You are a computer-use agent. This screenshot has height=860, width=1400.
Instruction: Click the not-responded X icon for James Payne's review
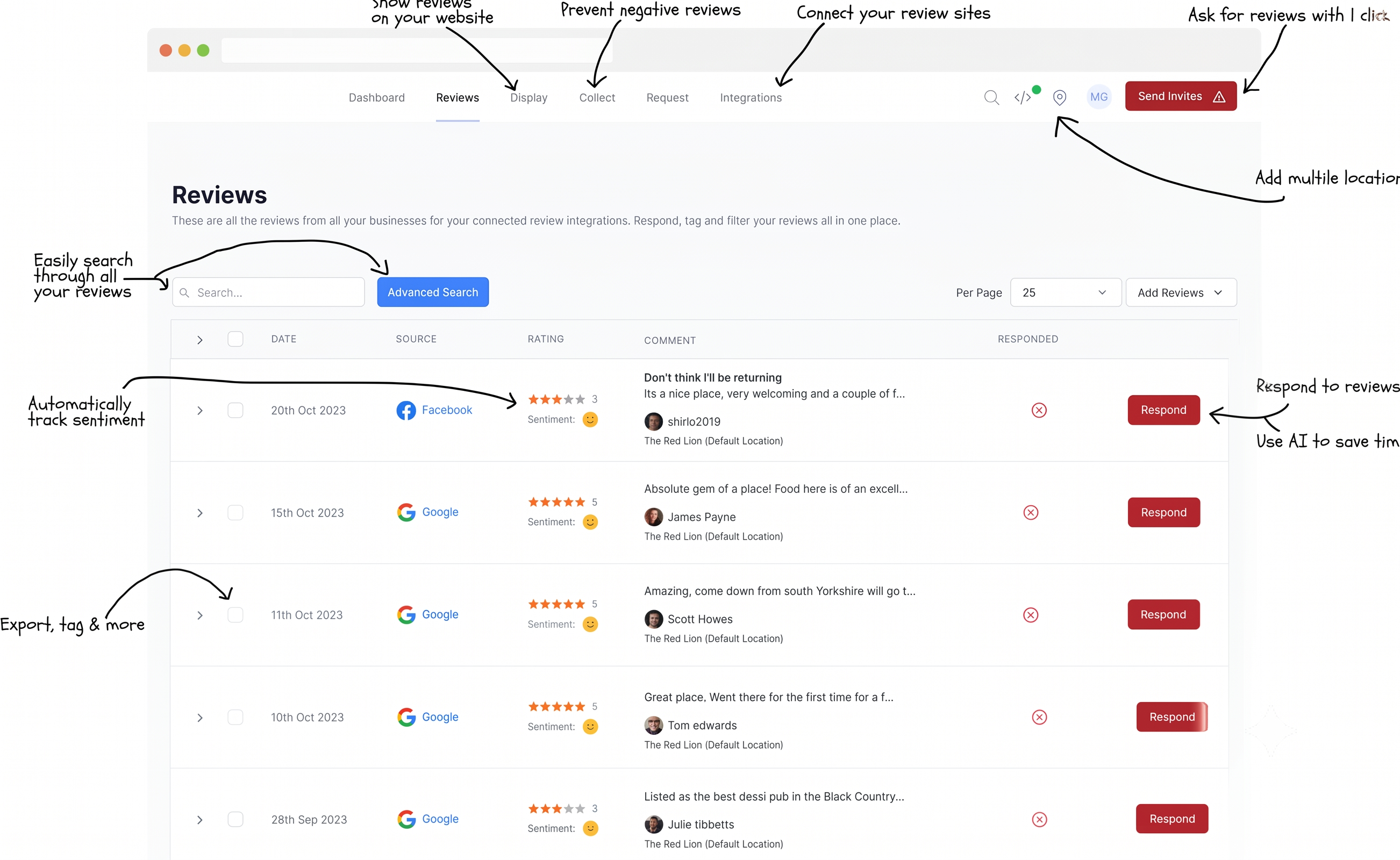tap(1030, 512)
